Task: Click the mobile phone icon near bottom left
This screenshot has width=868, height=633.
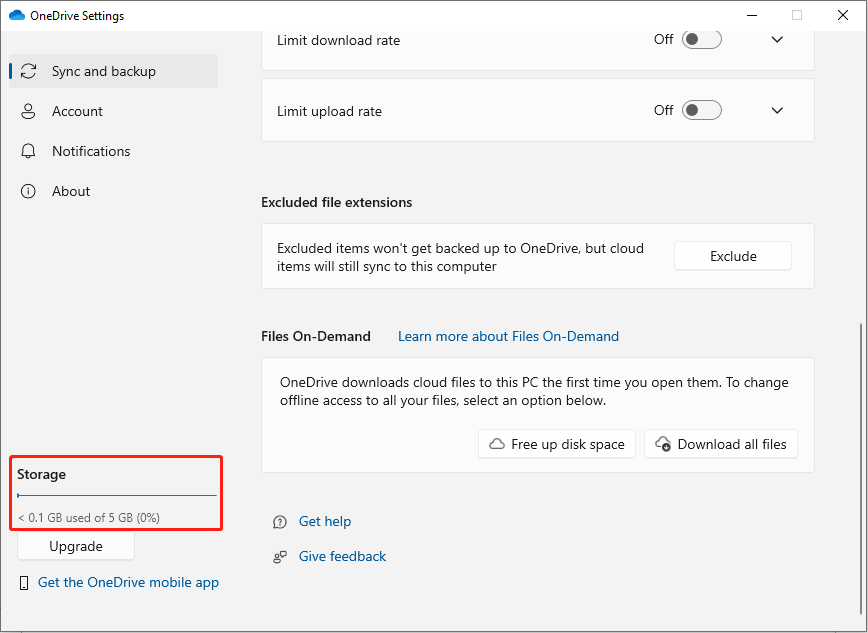Action: (22, 582)
